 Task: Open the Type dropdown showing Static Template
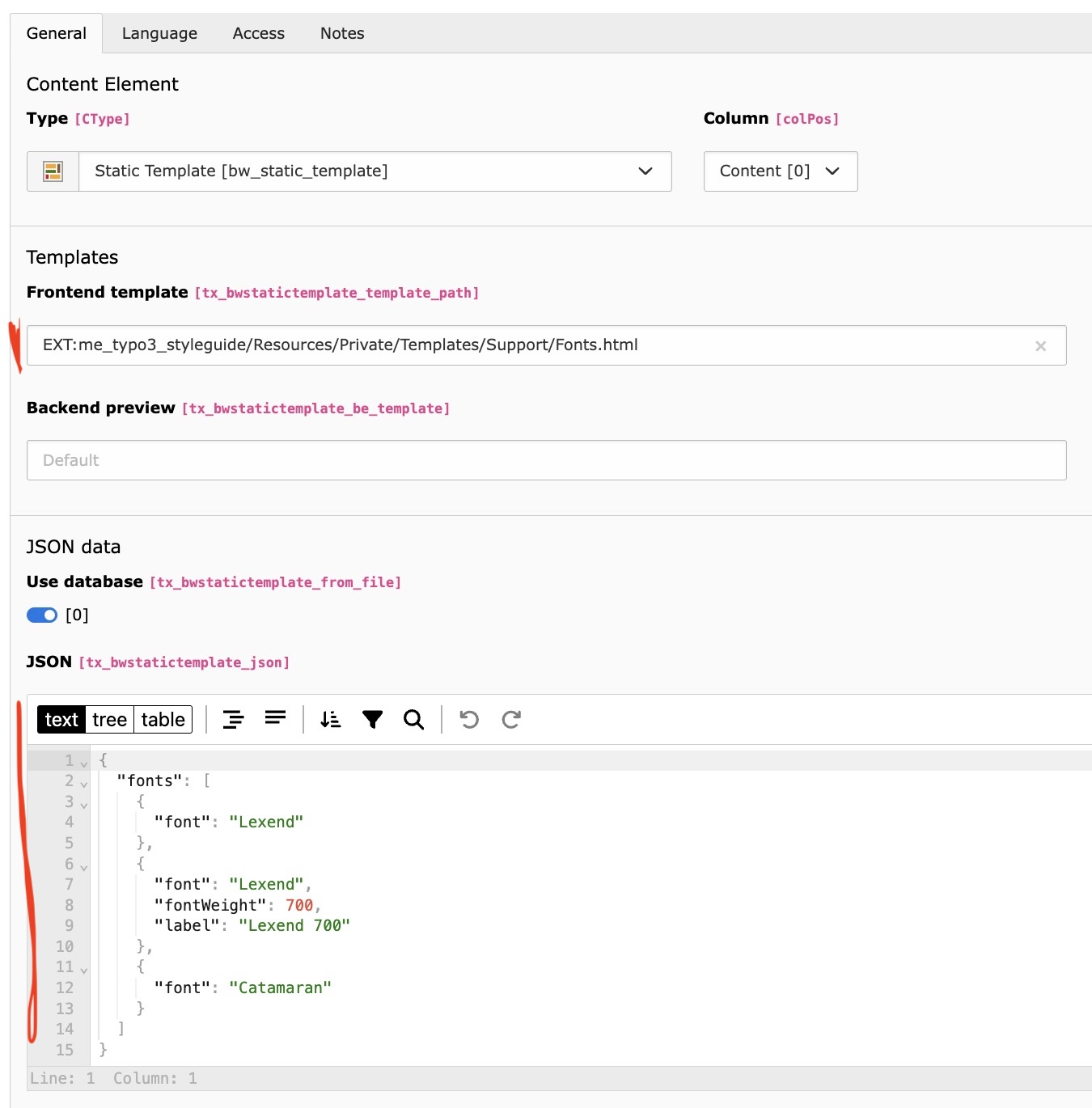tap(375, 171)
